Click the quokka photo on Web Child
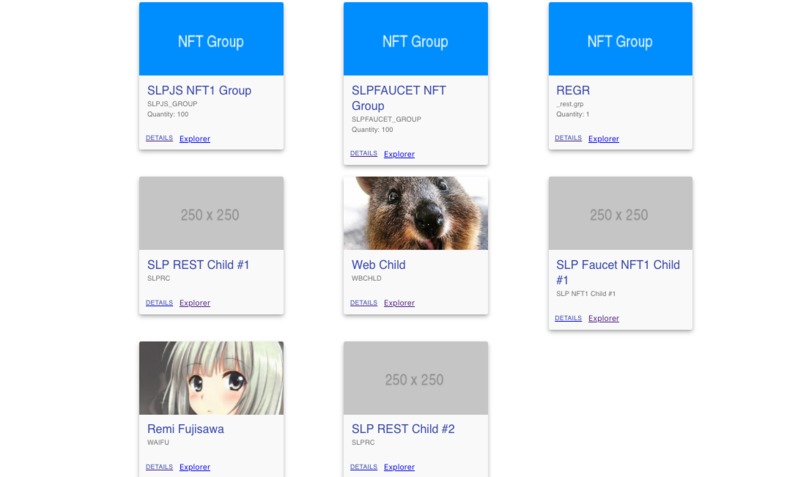 [x=416, y=213]
